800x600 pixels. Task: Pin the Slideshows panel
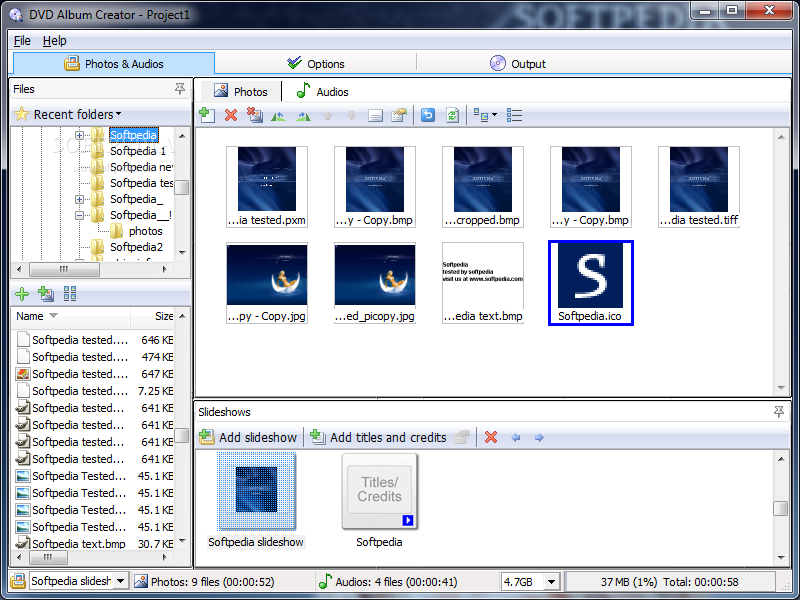click(x=779, y=412)
